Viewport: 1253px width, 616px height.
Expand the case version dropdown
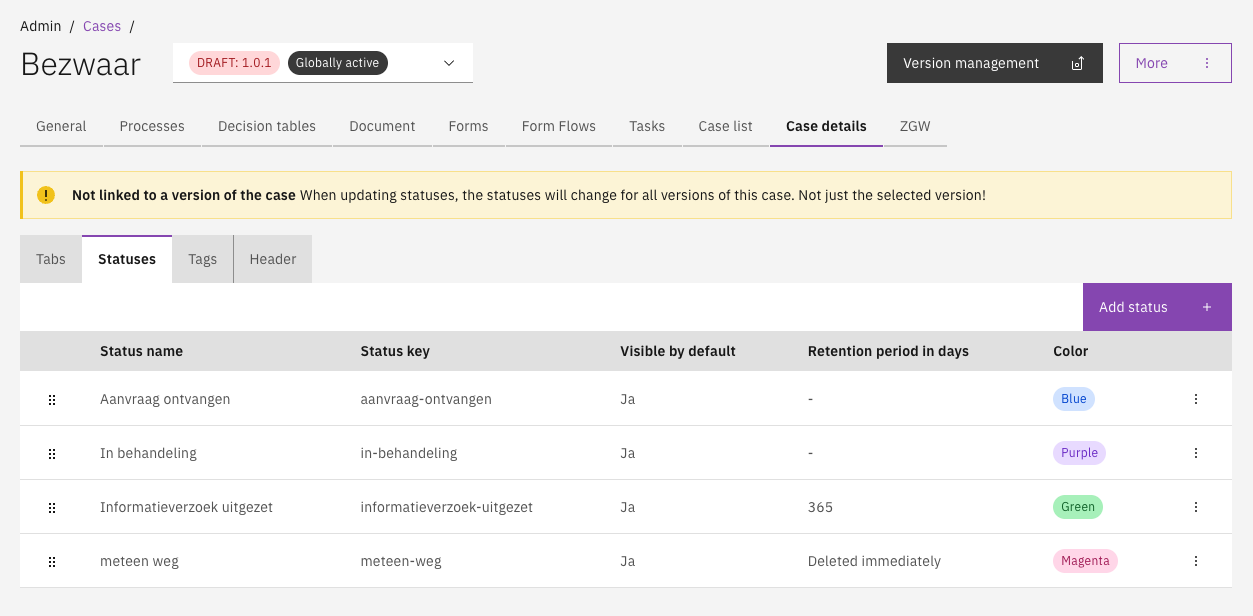[449, 63]
